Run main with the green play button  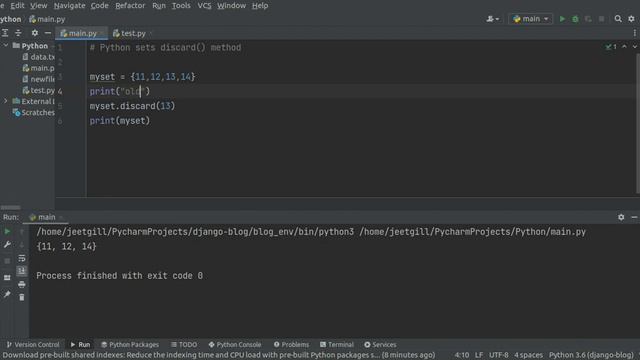tap(562, 19)
